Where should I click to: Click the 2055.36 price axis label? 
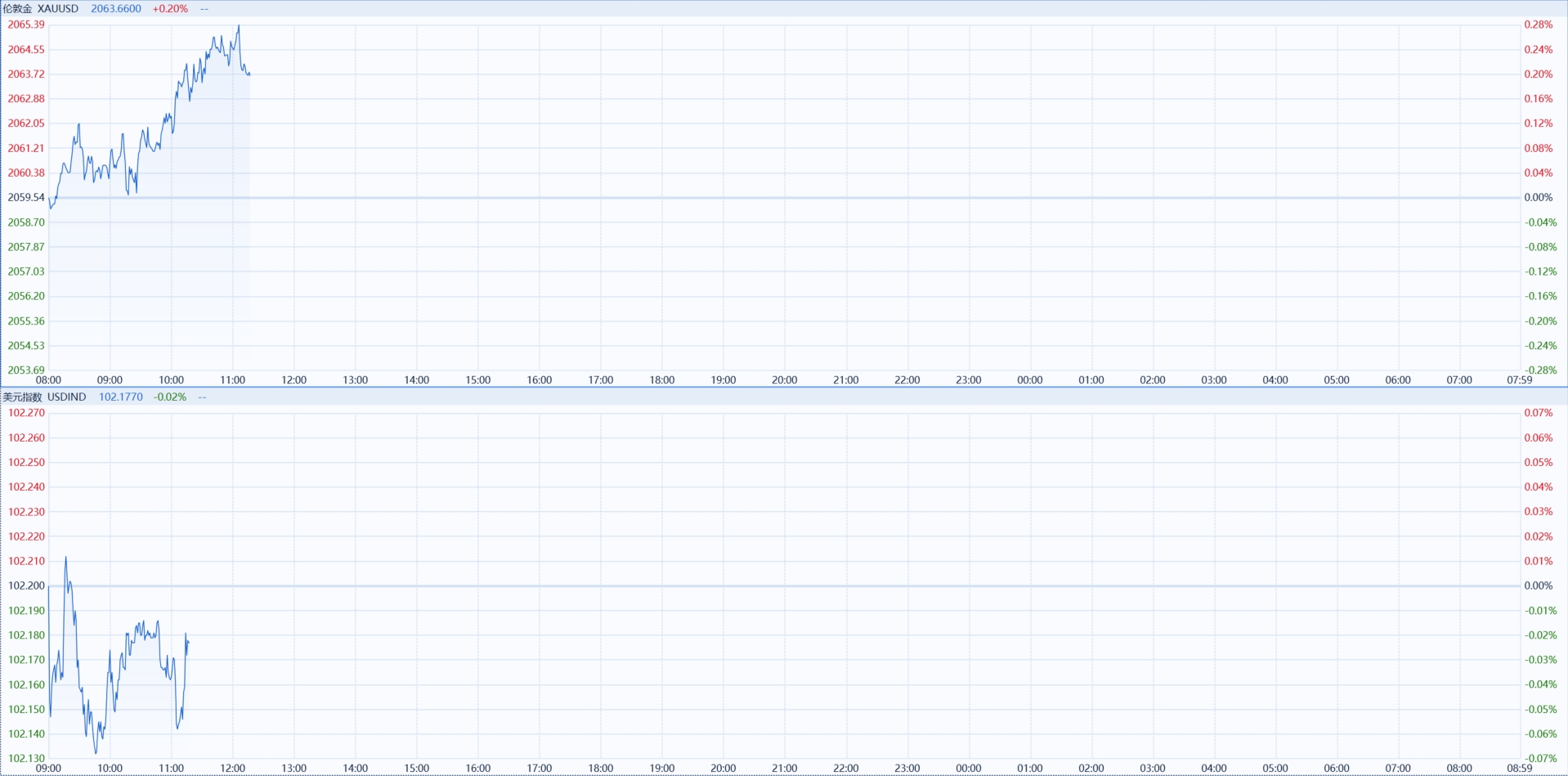coord(26,321)
